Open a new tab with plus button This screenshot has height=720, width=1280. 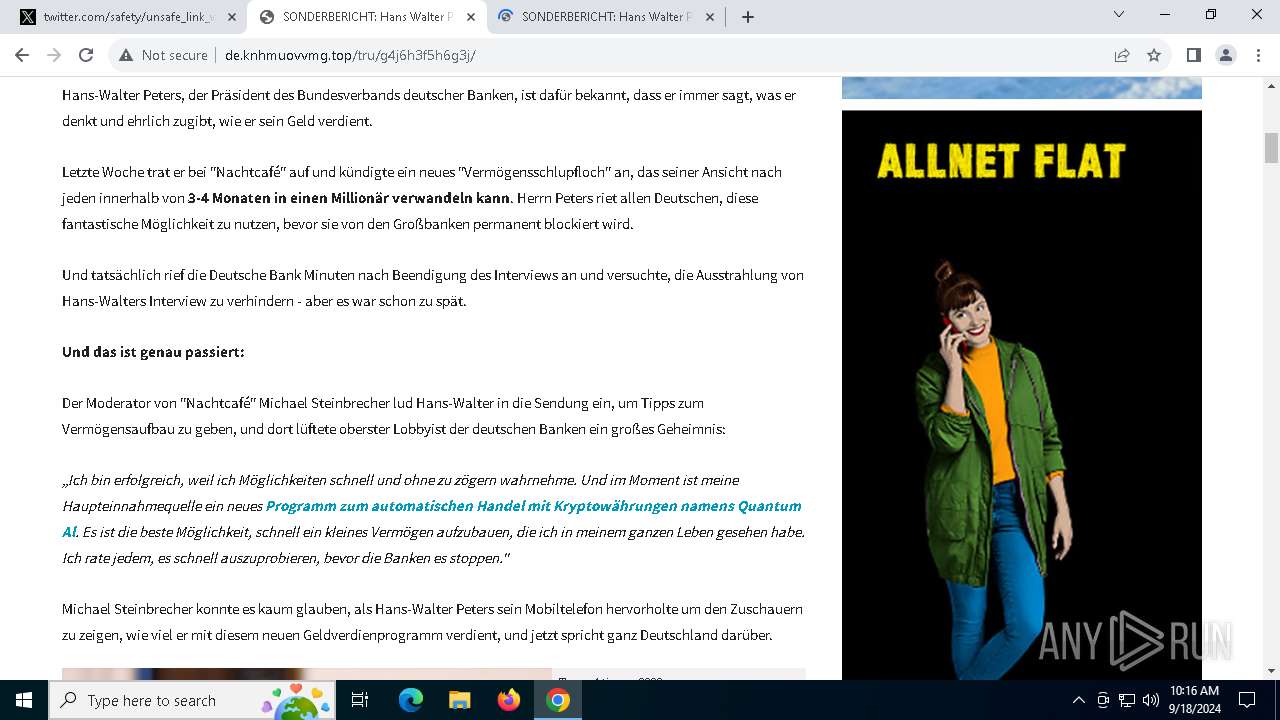click(x=747, y=17)
